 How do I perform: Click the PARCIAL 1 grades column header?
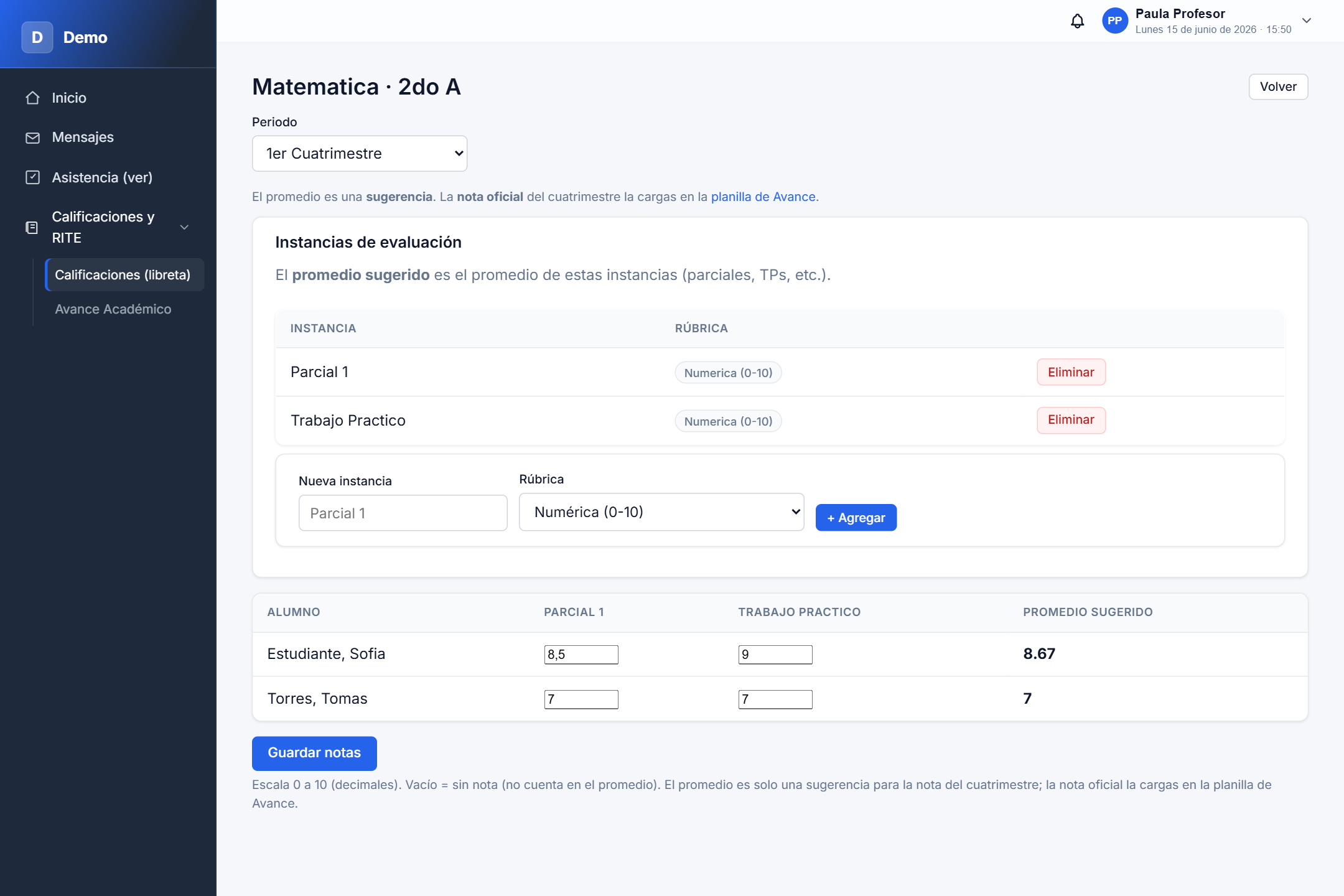574,612
